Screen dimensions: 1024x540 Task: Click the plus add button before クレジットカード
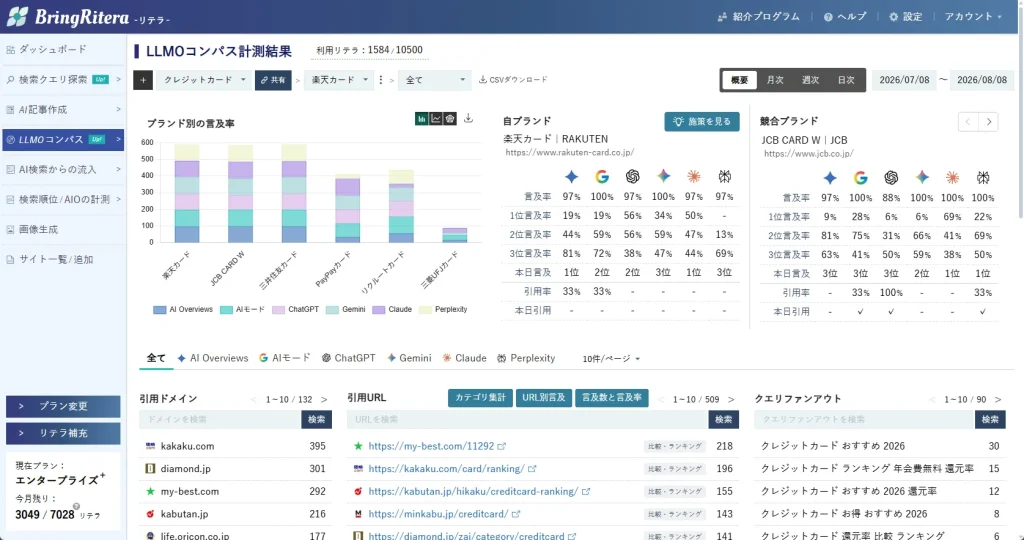click(143, 80)
